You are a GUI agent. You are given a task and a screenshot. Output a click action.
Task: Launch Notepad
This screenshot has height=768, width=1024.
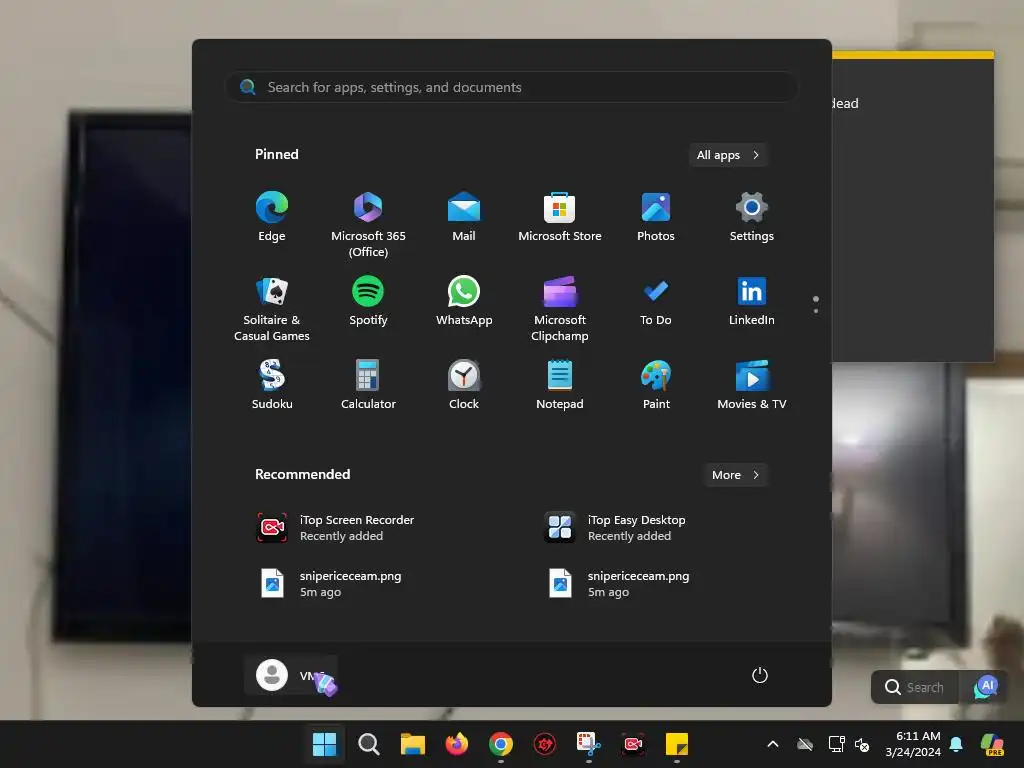pos(560,385)
